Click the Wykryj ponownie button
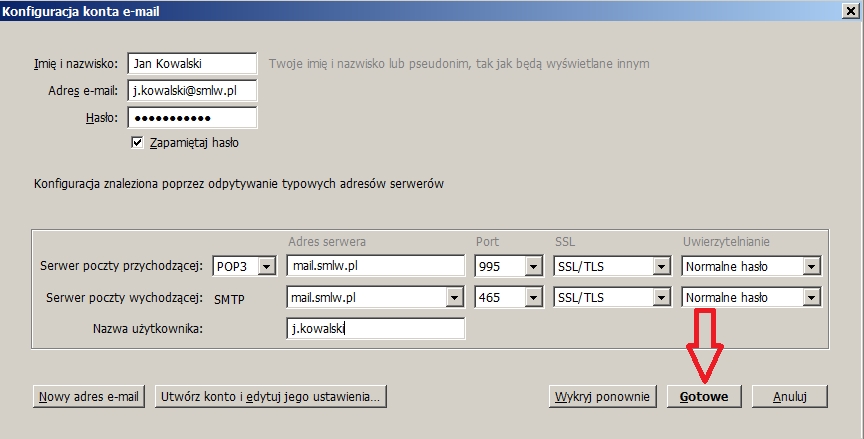The width and height of the screenshot is (864, 439). click(603, 396)
